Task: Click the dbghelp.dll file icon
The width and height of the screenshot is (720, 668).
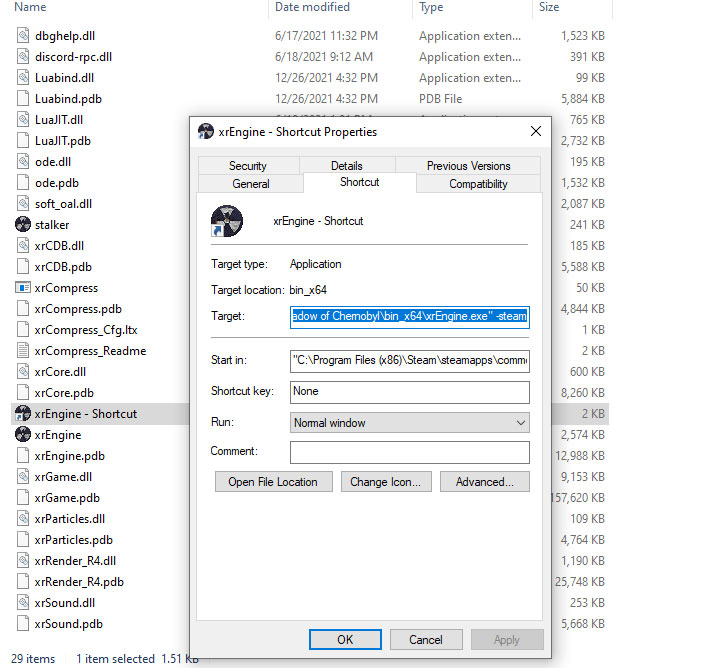Action: (x=23, y=36)
